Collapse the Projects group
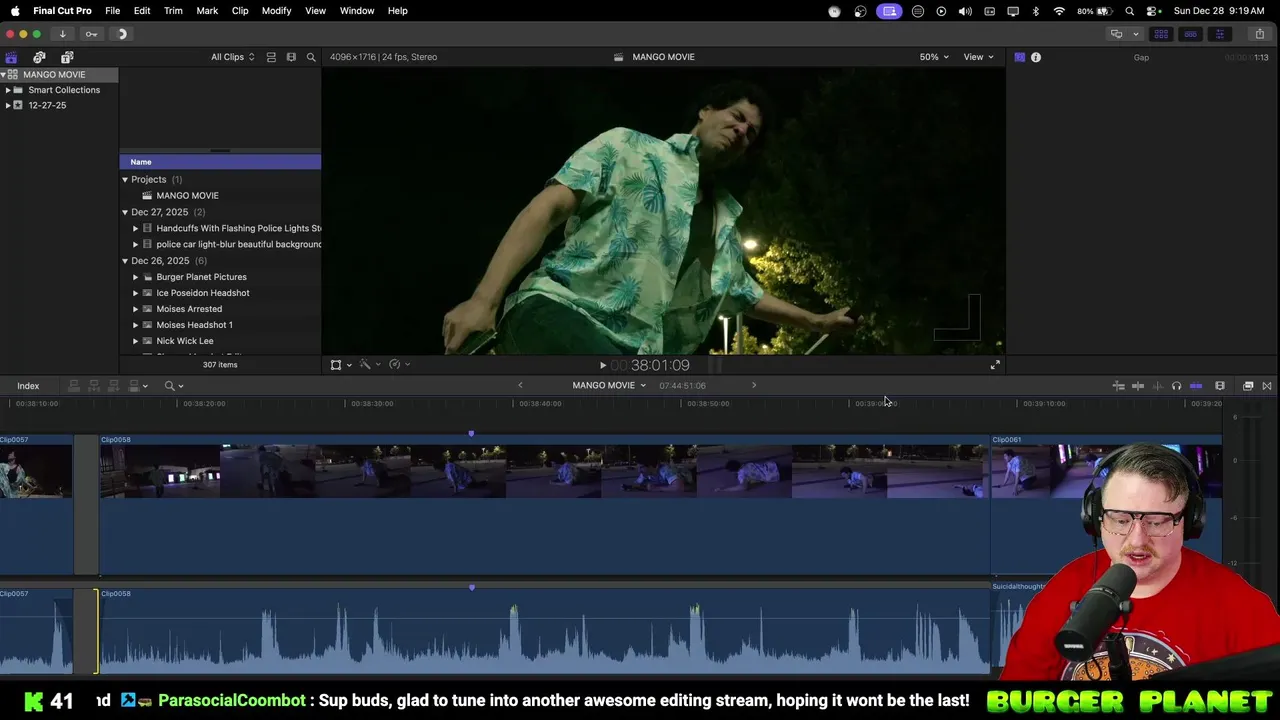 click(x=125, y=180)
